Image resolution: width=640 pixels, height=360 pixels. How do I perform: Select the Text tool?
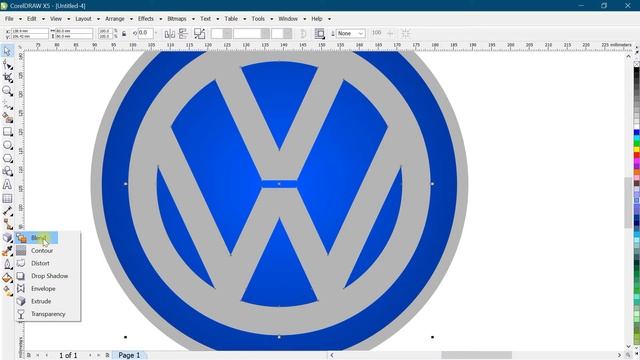pyautogui.click(x=7, y=185)
